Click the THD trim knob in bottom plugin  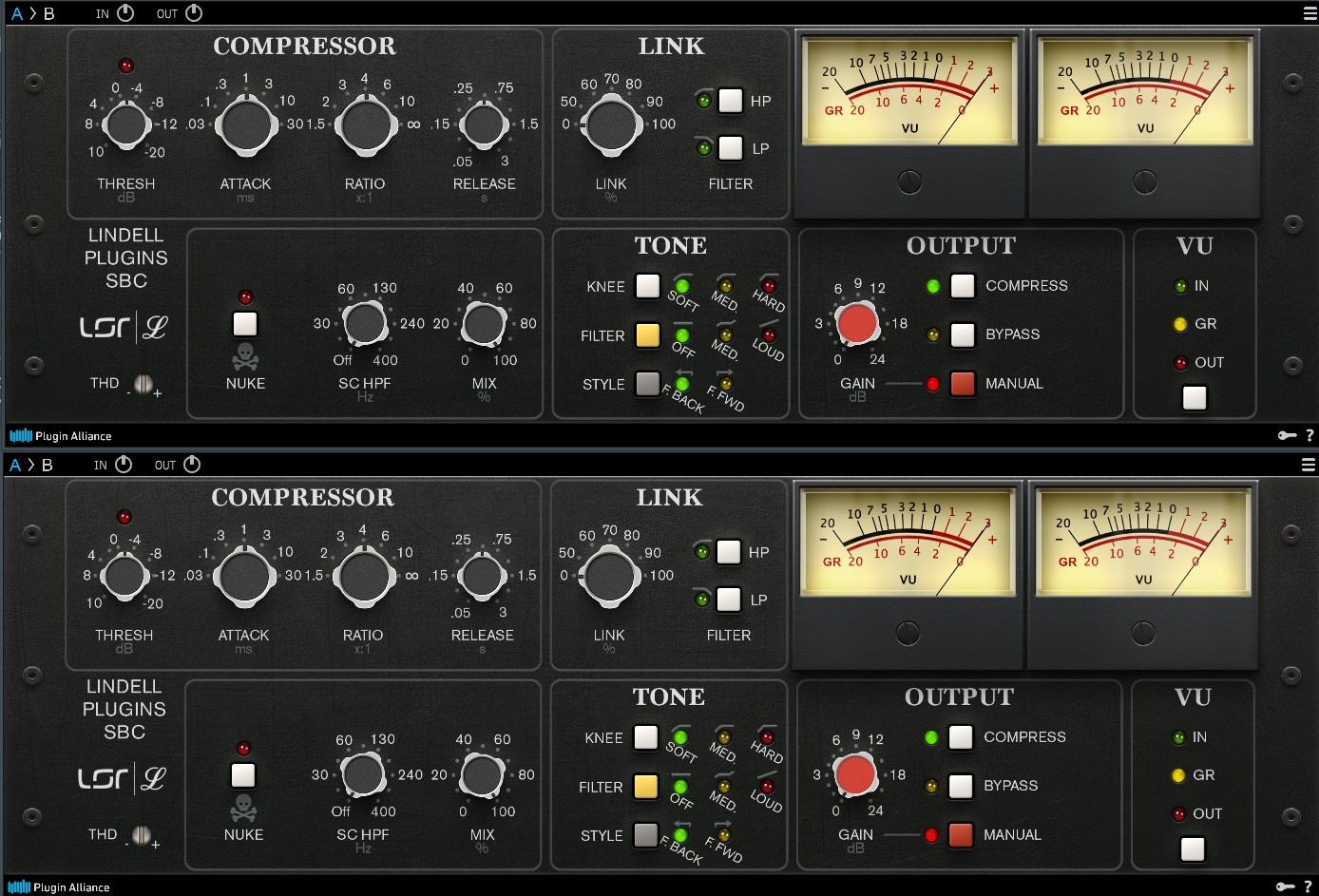[142, 835]
